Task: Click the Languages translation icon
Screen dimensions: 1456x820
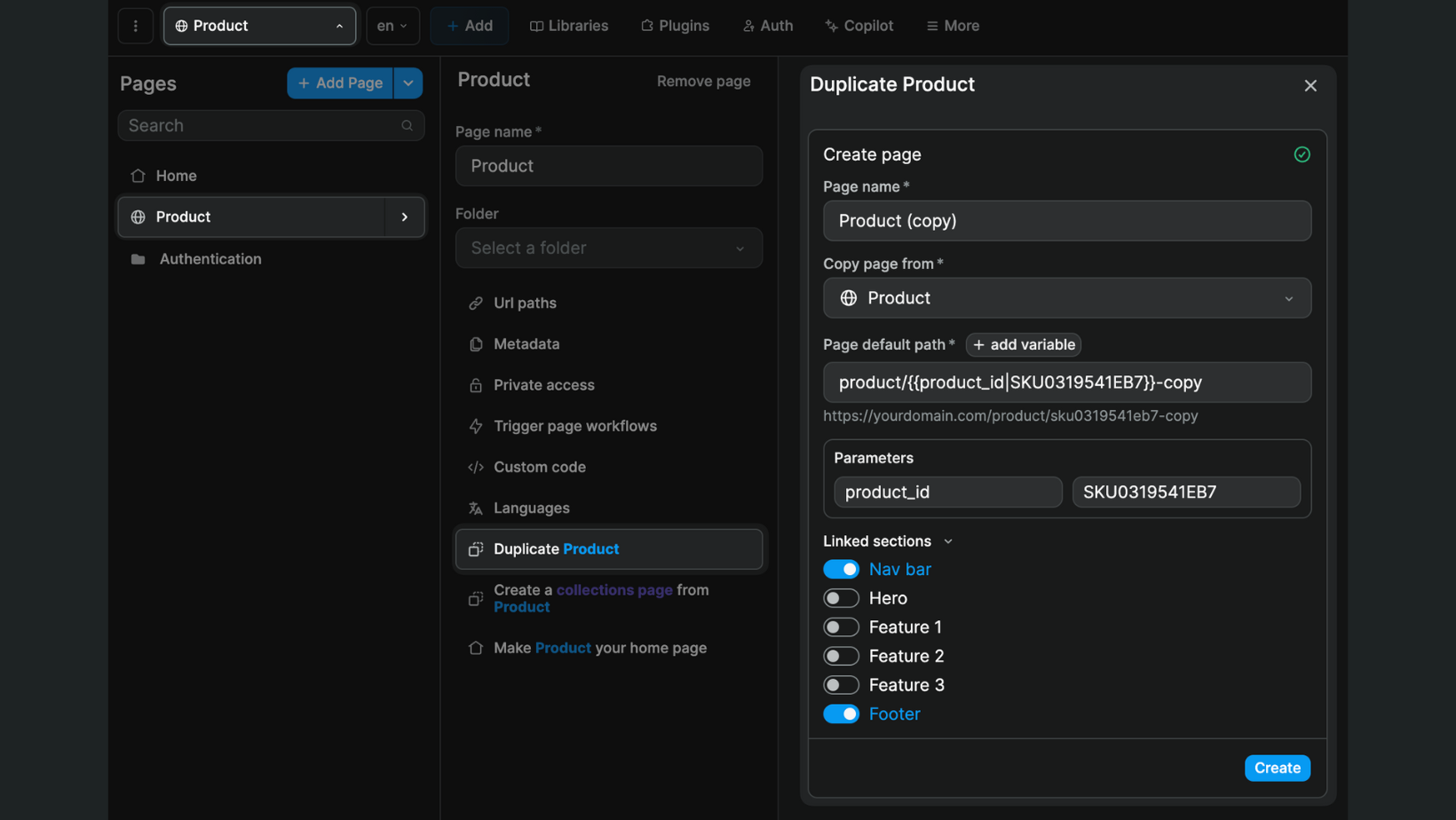Action: pyautogui.click(x=477, y=508)
